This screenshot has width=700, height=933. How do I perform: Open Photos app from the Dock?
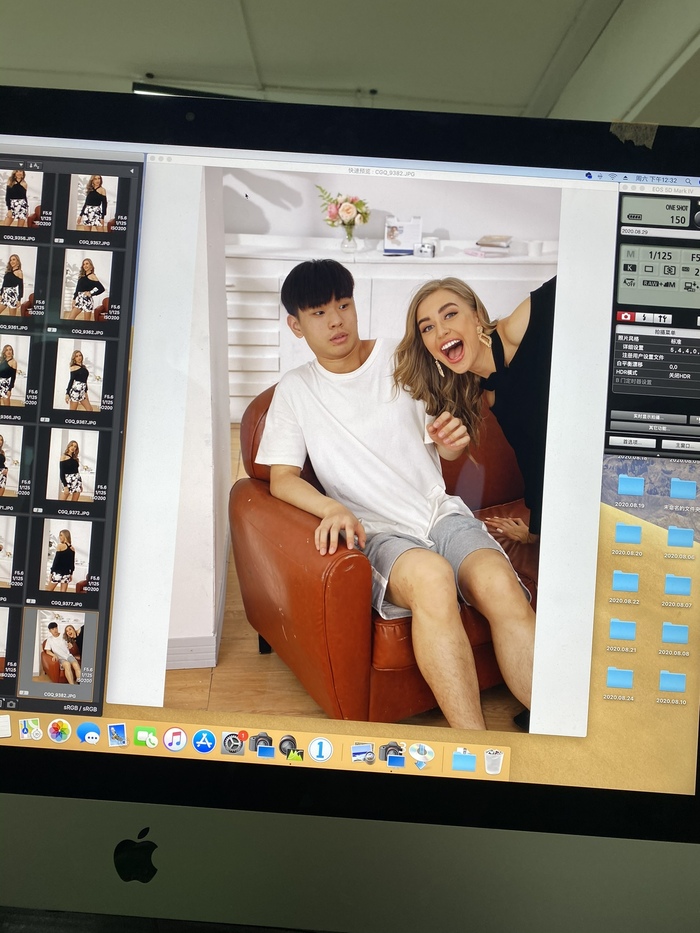60,731
